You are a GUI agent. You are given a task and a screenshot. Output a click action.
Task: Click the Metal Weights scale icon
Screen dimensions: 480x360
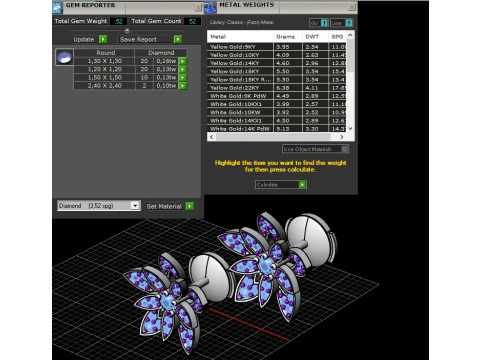click(210, 7)
